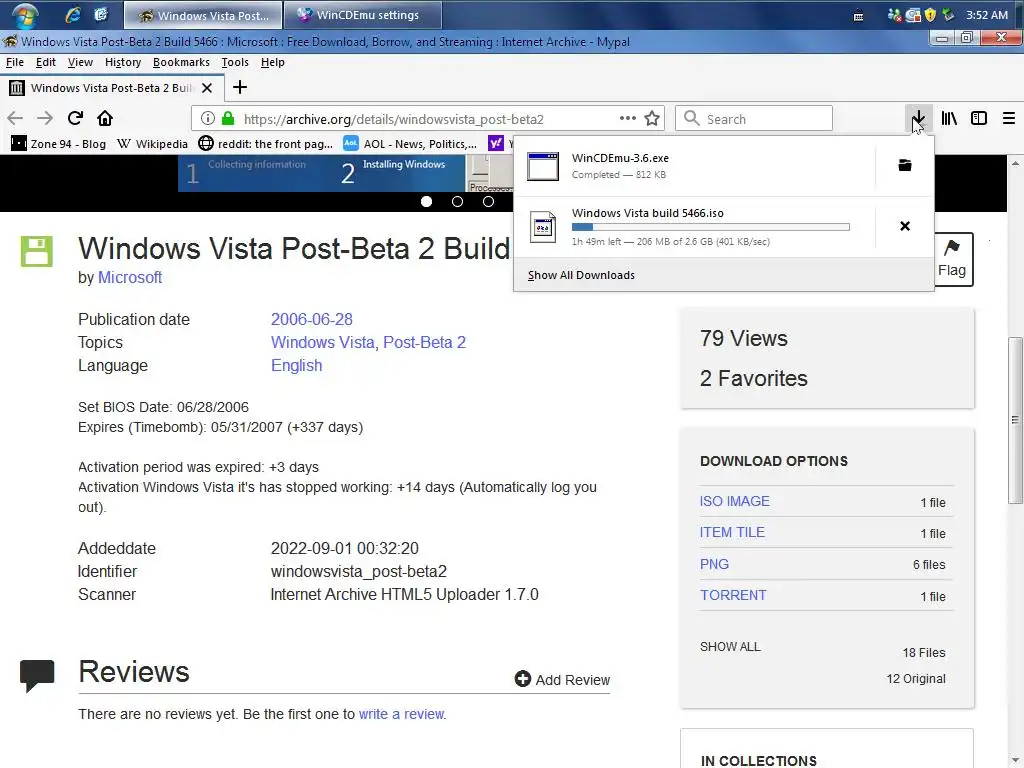
Task: Reload the current page
Action: coord(75,118)
